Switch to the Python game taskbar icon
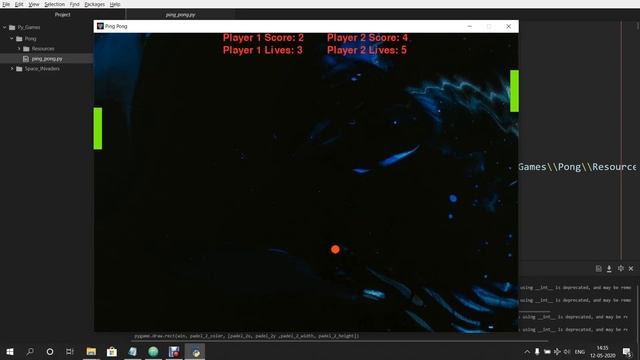 196,351
